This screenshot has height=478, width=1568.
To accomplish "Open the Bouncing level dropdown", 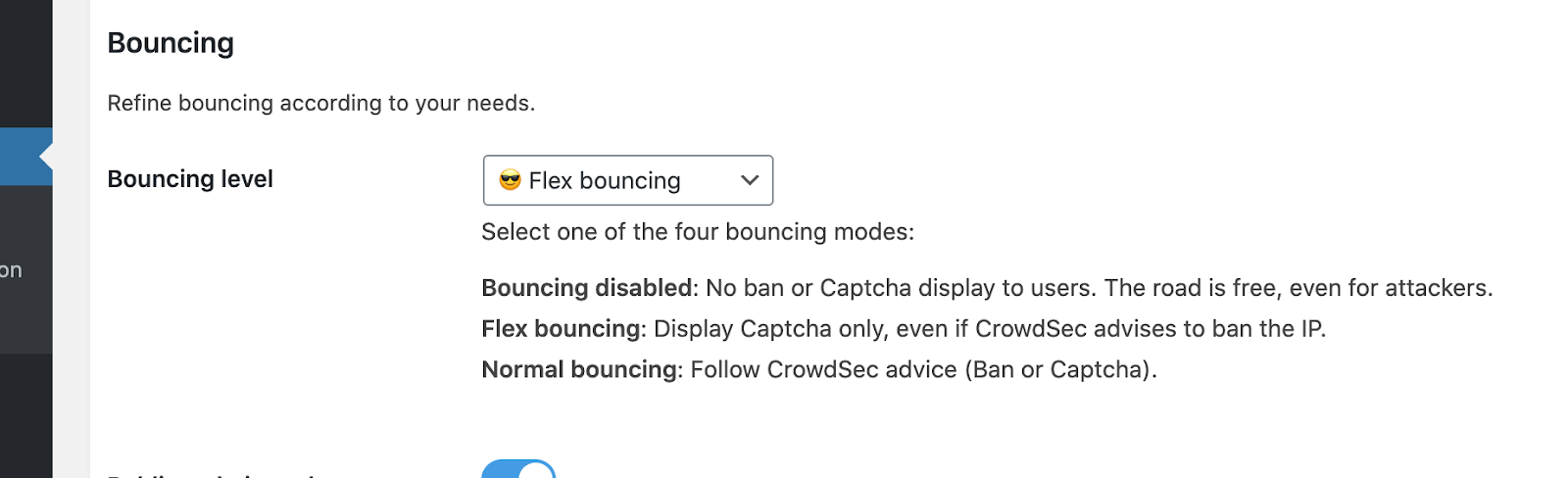I will click(627, 180).
